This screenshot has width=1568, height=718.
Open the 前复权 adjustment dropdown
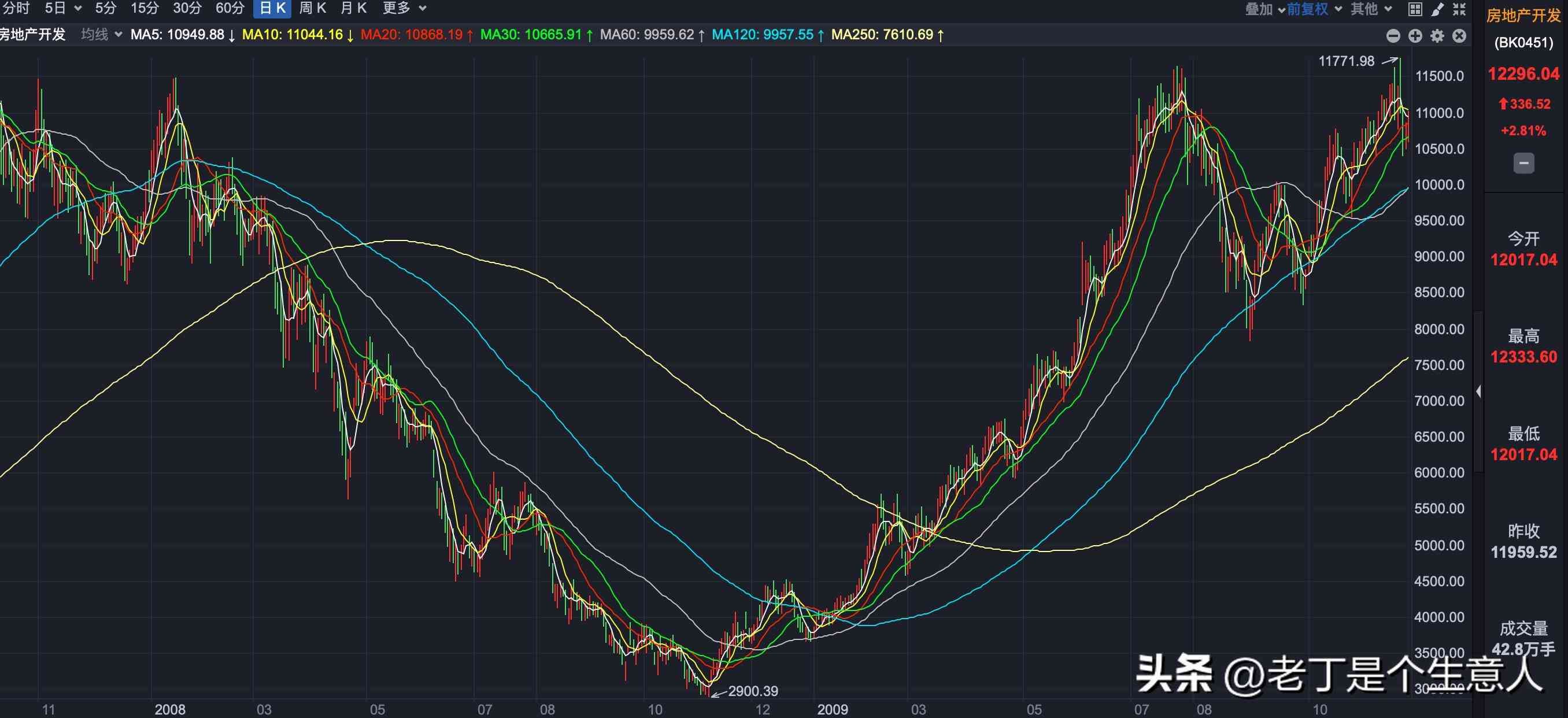click(1314, 9)
